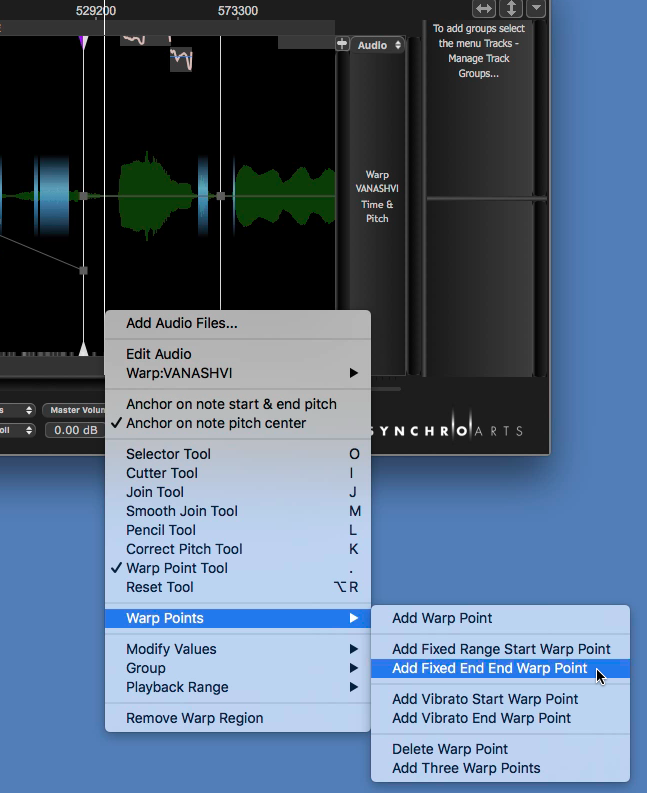647x793 pixels.
Task: Select Add Three Warp Points
Action: tap(466, 768)
